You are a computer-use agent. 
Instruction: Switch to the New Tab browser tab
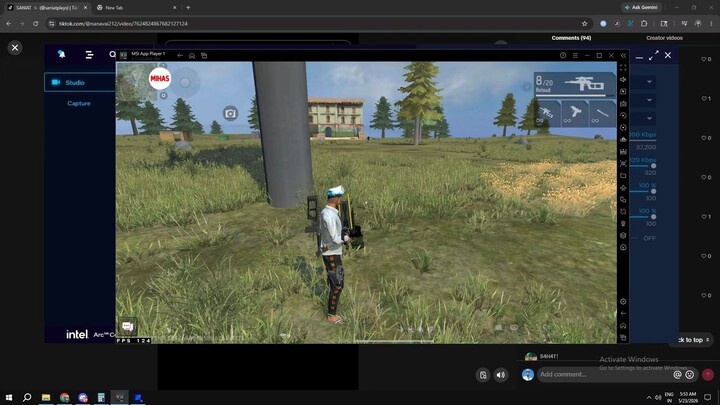pos(136,7)
